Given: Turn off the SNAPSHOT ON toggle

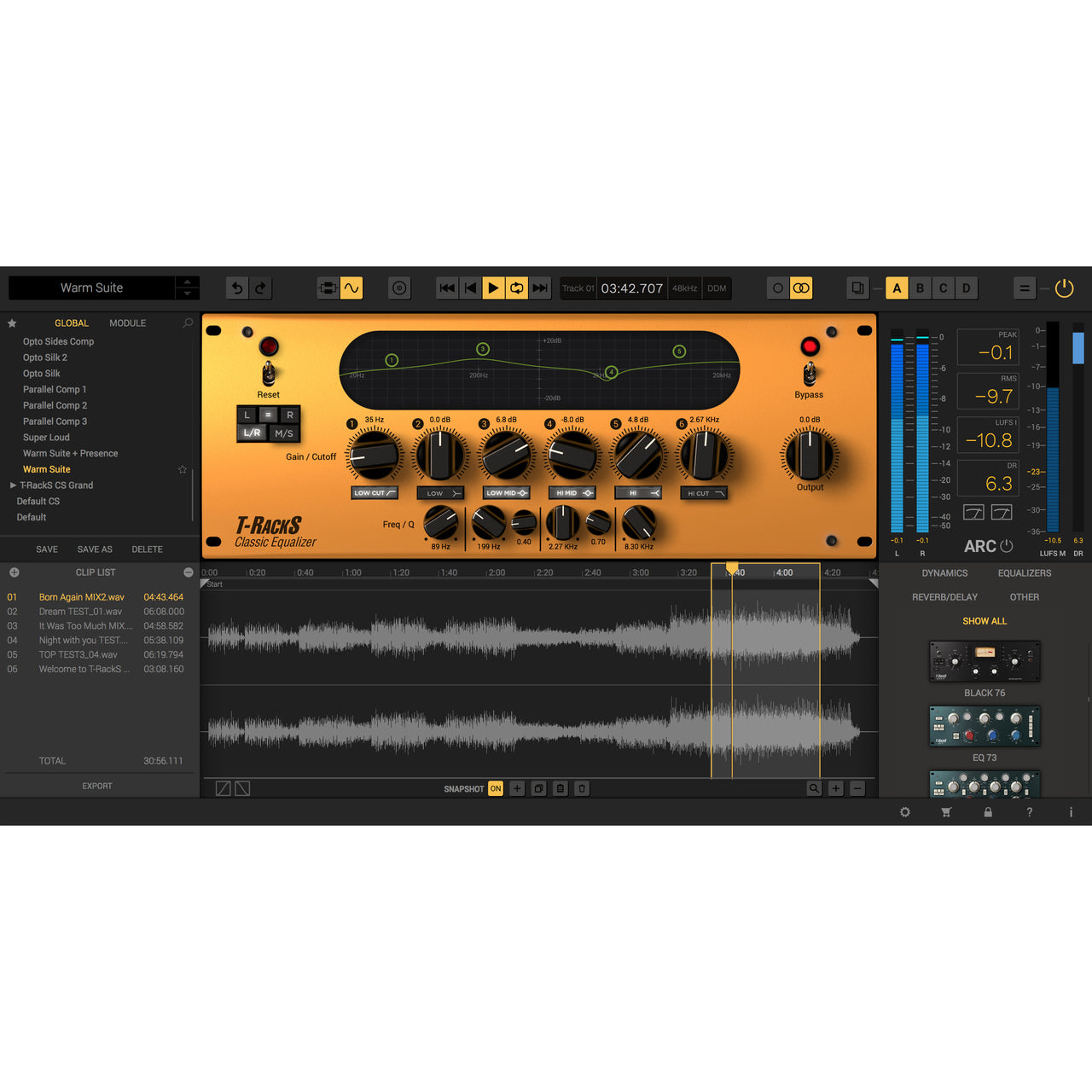Looking at the screenshot, I should [496, 789].
